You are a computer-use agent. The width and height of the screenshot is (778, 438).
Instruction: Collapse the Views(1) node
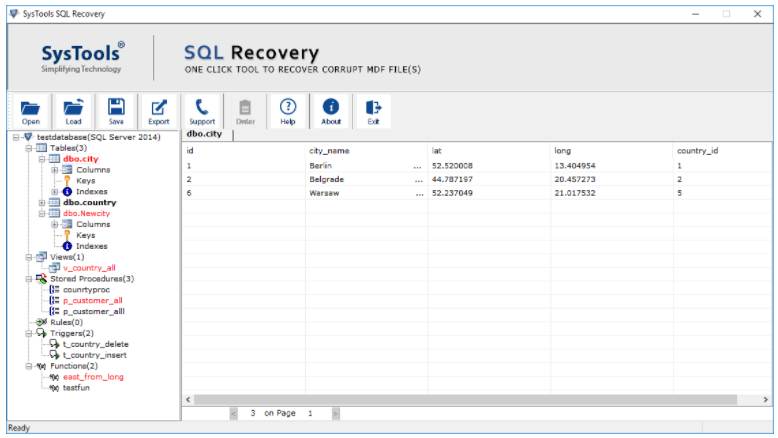(x=29, y=257)
